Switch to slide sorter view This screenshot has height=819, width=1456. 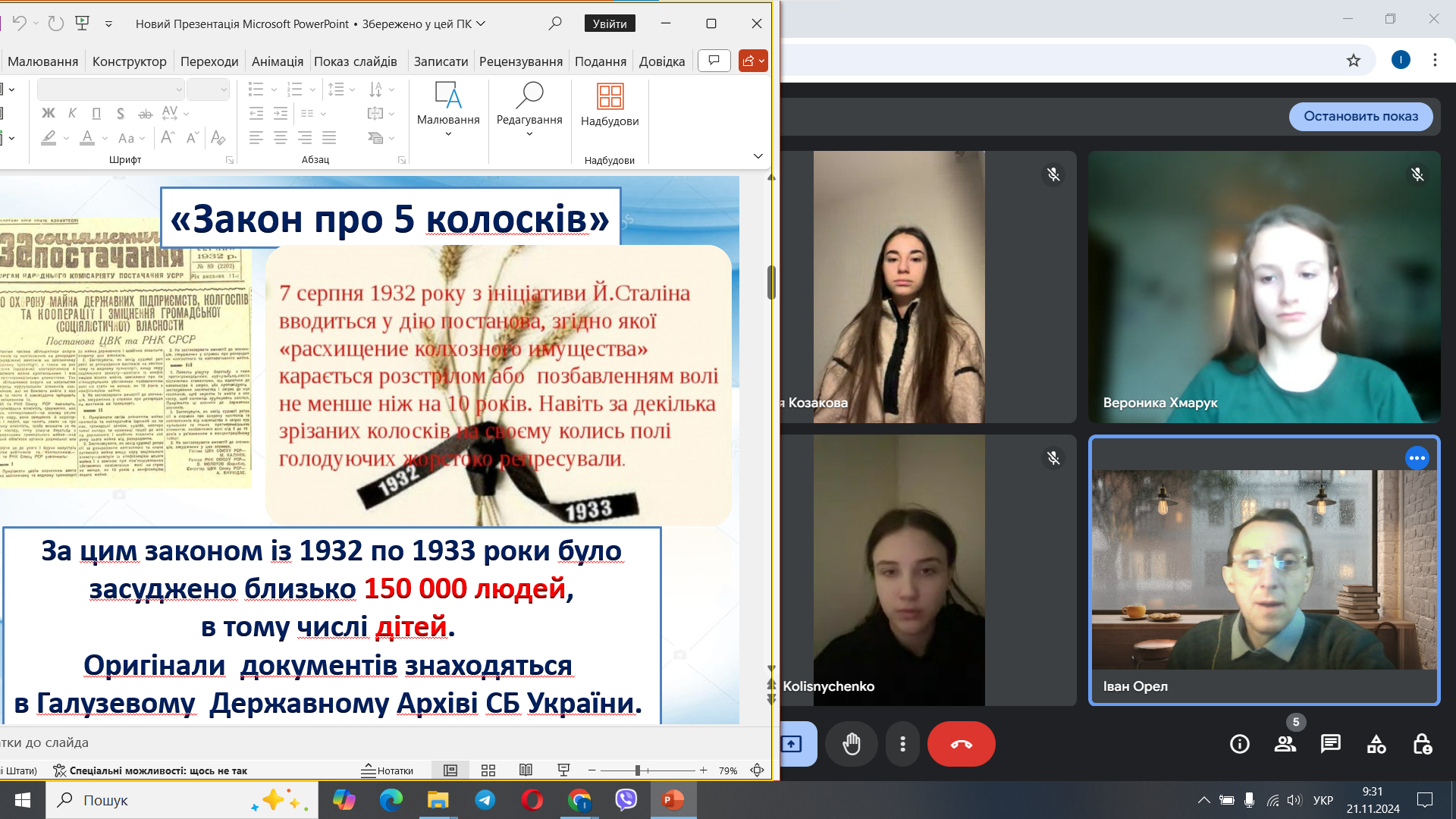click(x=488, y=770)
